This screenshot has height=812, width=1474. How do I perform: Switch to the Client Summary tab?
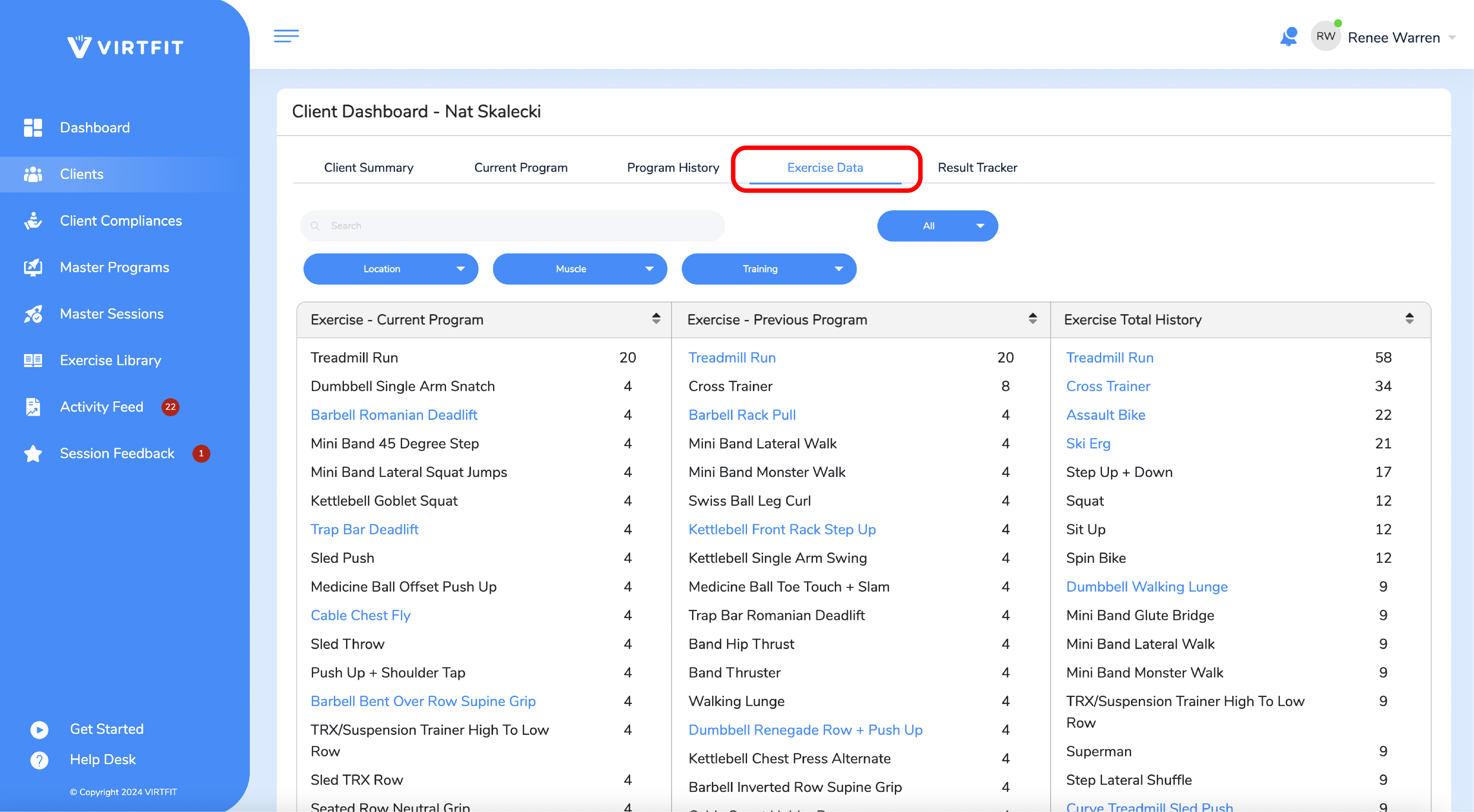(368, 168)
